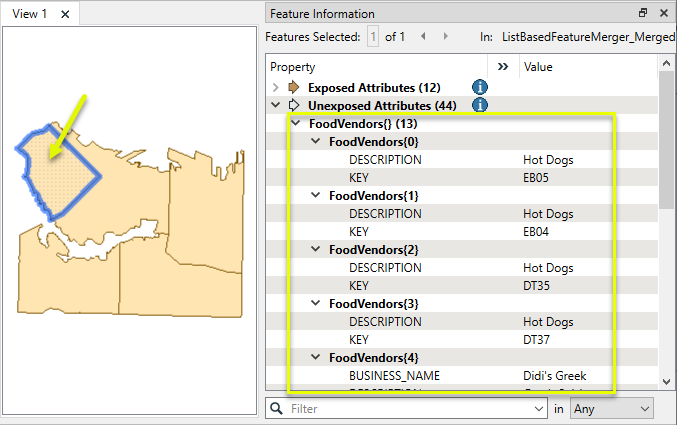This screenshot has width=677, height=425.
Task: Go to the next selected feature
Action: 443,37
